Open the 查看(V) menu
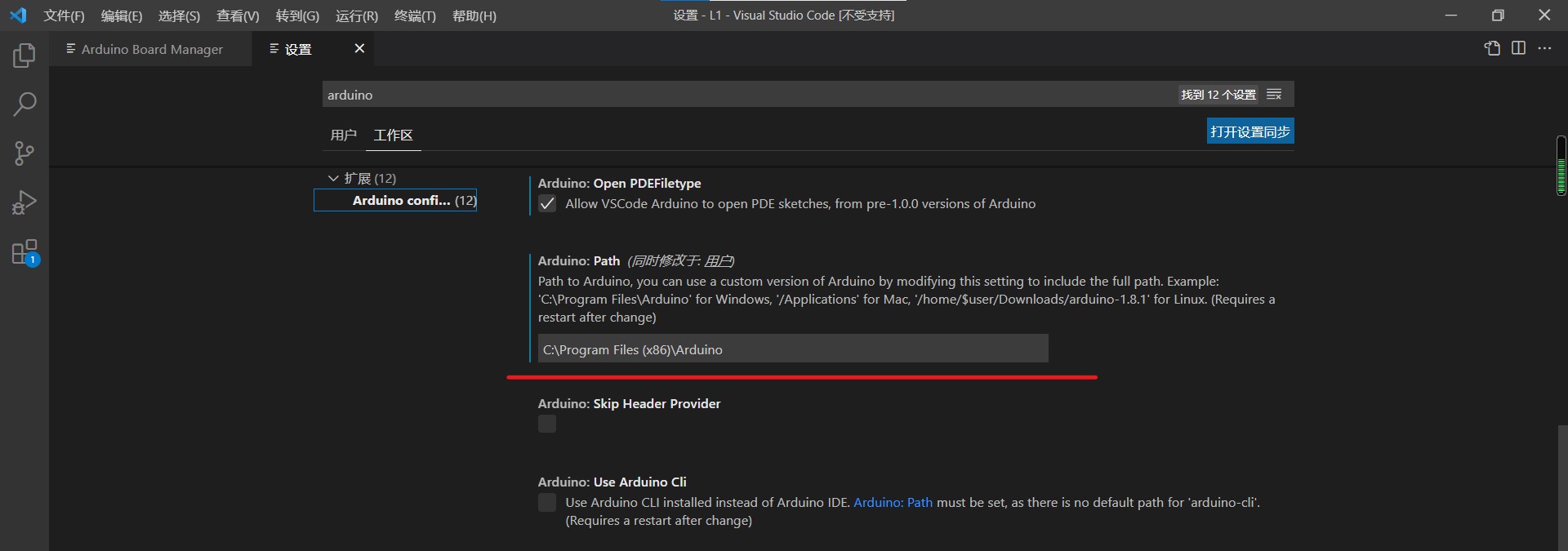Image resolution: width=1568 pixels, height=551 pixels. coord(238,16)
